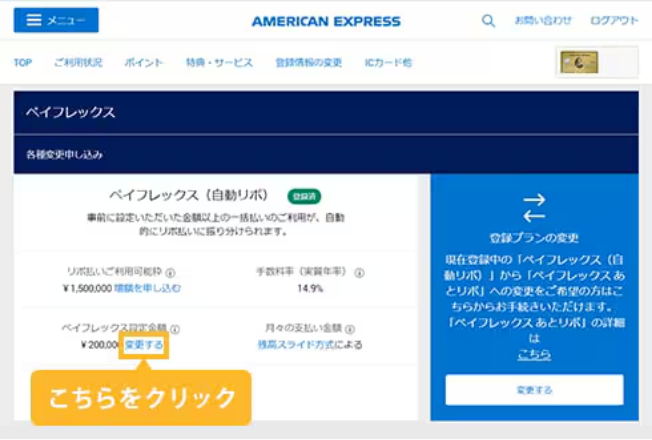
Task: Open the ご利用状況 tab
Action: coord(78,63)
